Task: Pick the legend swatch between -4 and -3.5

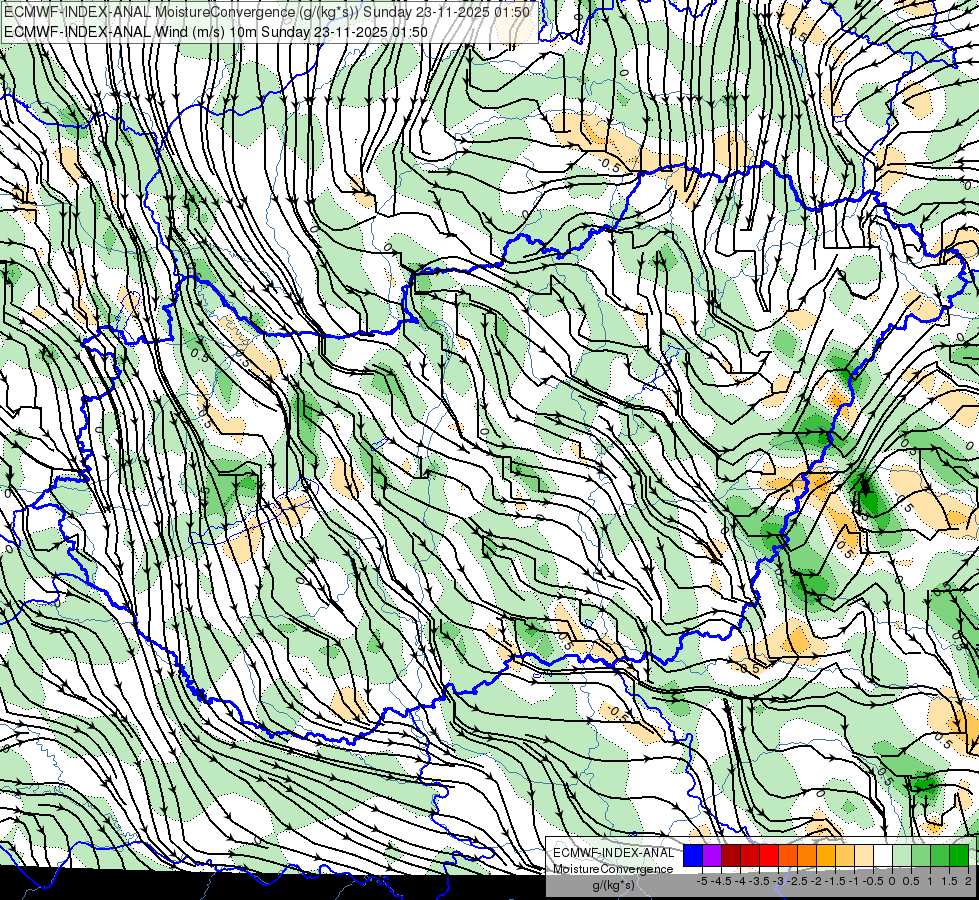Action: coord(750,855)
